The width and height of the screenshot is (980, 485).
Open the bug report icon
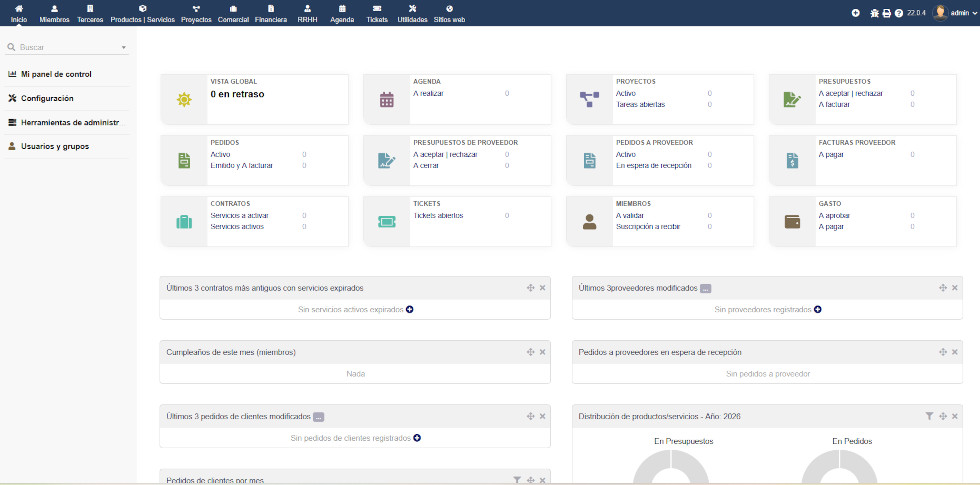point(875,13)
